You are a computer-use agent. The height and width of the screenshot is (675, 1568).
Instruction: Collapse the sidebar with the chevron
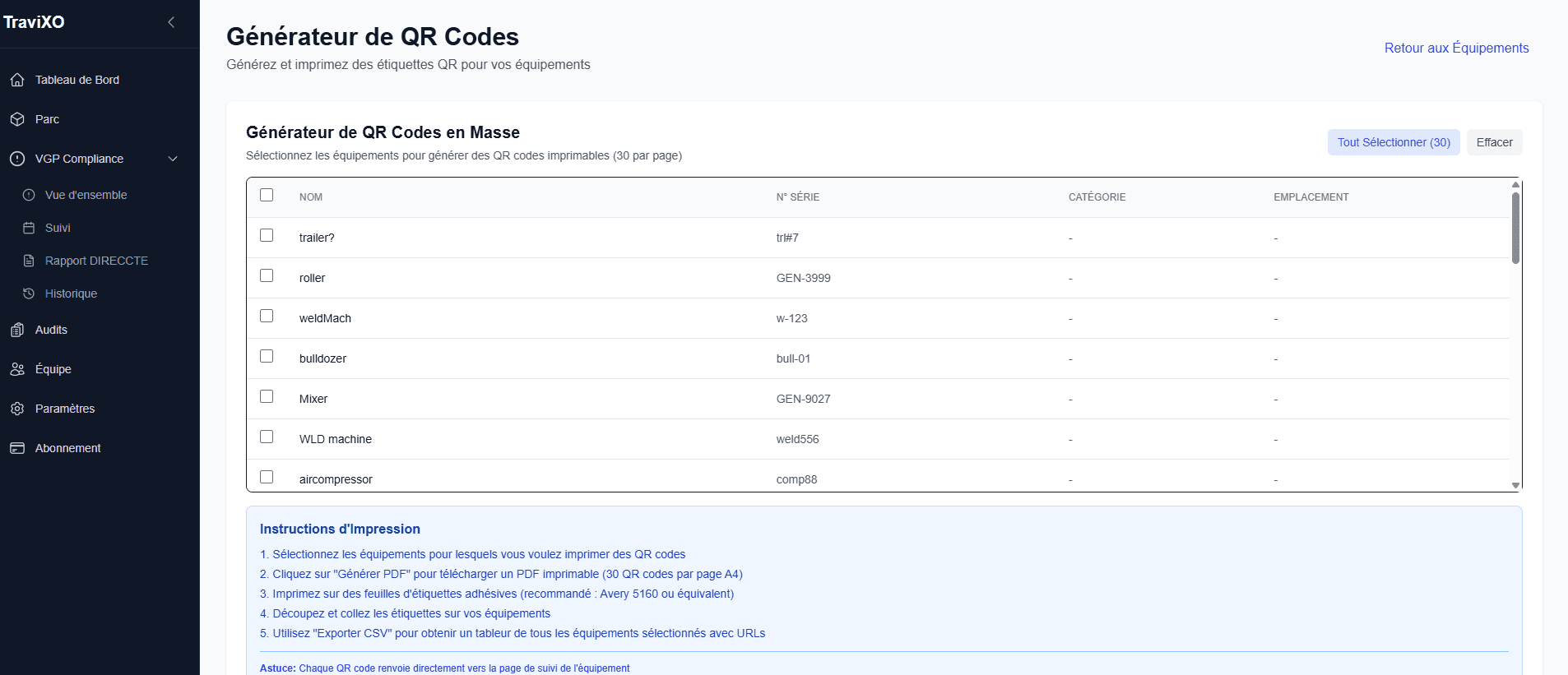point(171,22)
